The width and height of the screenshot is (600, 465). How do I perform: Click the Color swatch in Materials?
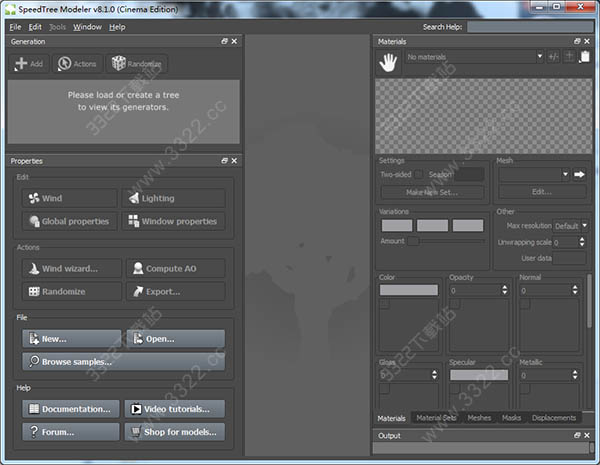point(409,290)
